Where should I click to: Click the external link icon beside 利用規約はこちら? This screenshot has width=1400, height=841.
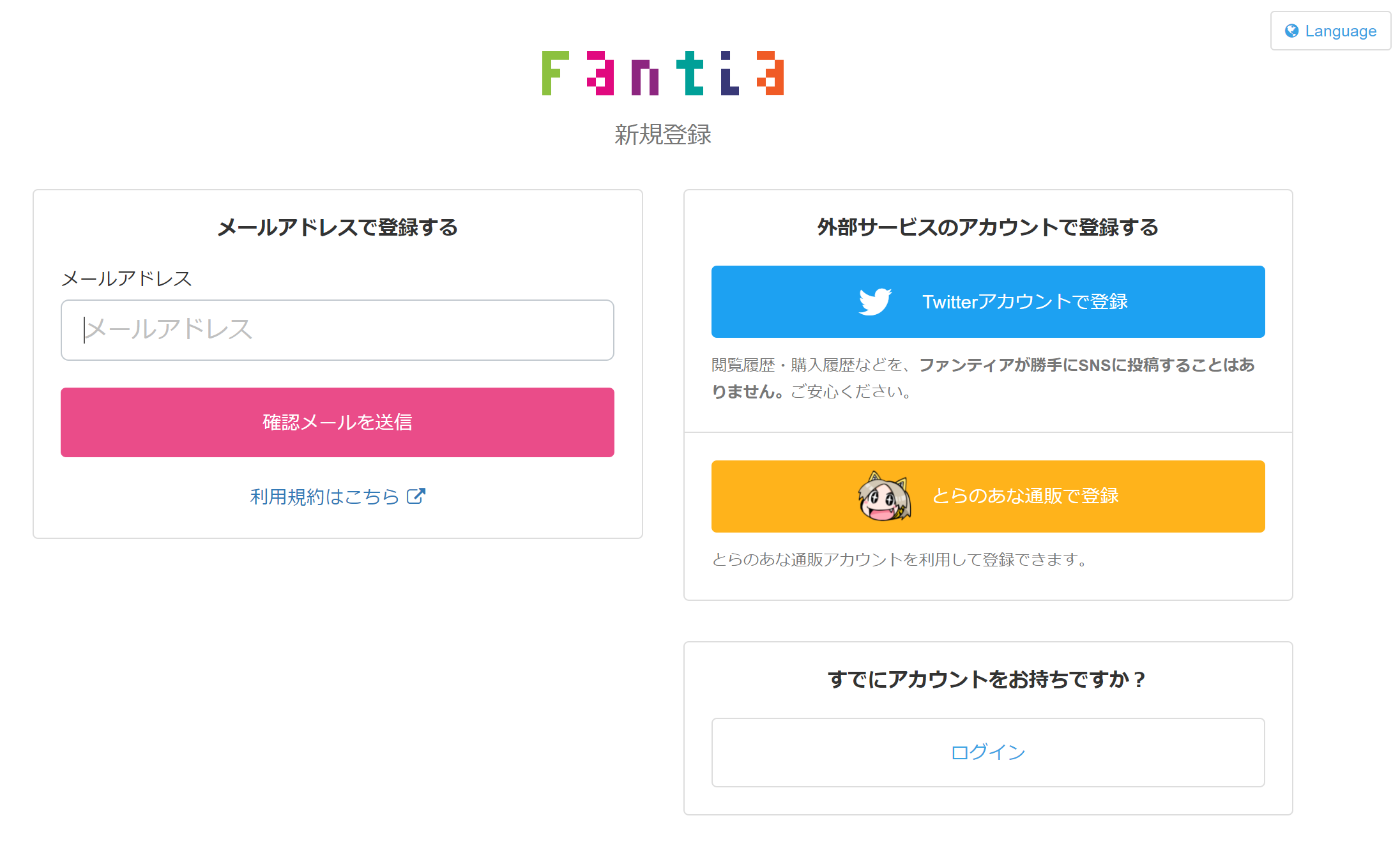(416, 496)
